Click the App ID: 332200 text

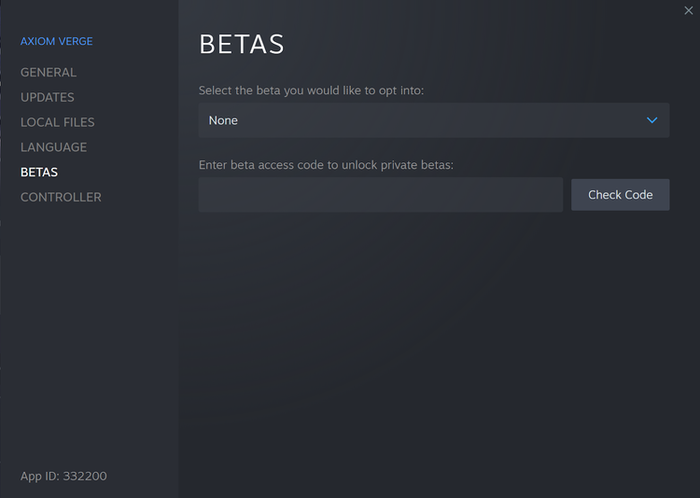point(63,476)
